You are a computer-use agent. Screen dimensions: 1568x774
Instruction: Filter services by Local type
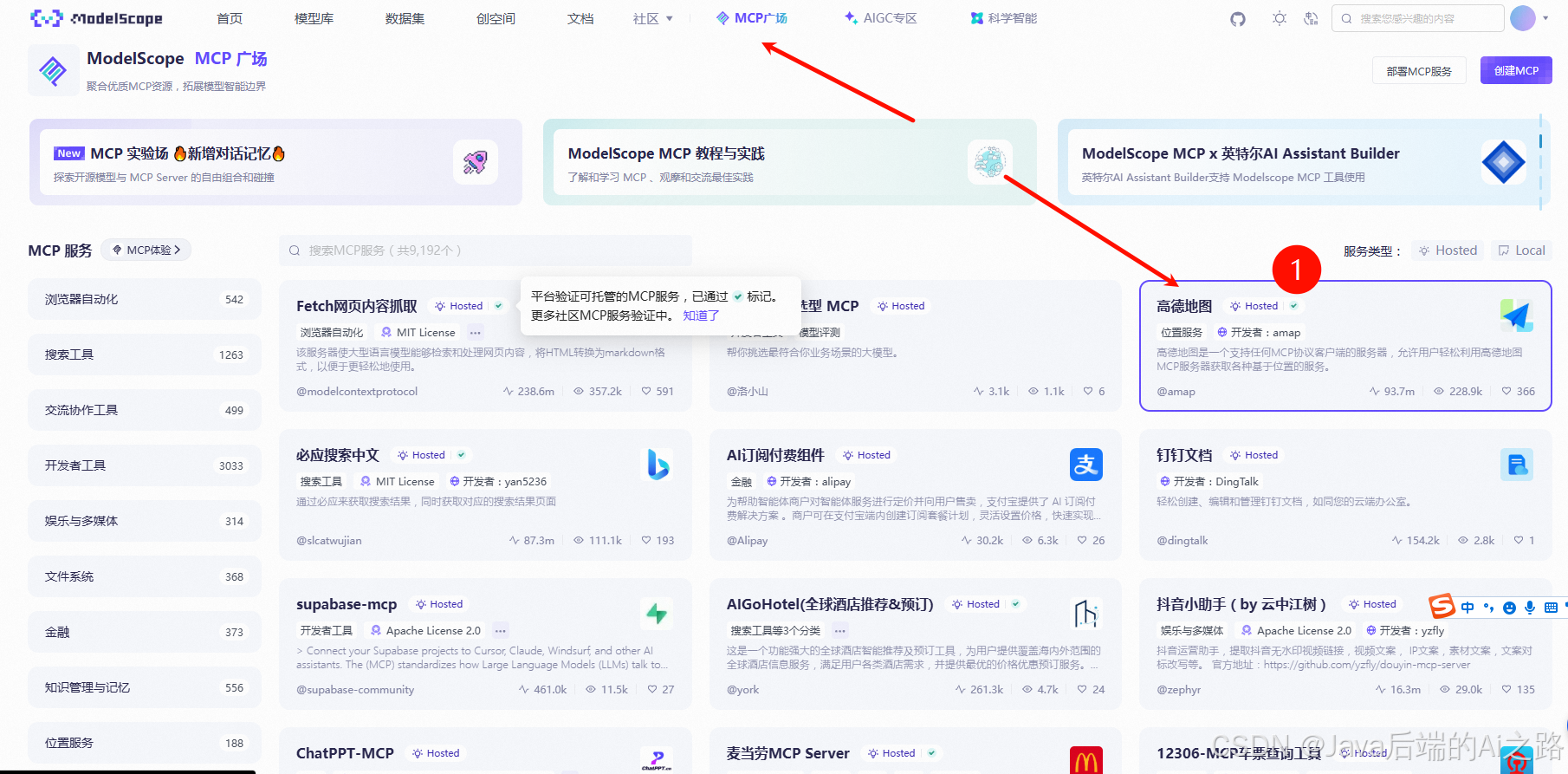1522,250
